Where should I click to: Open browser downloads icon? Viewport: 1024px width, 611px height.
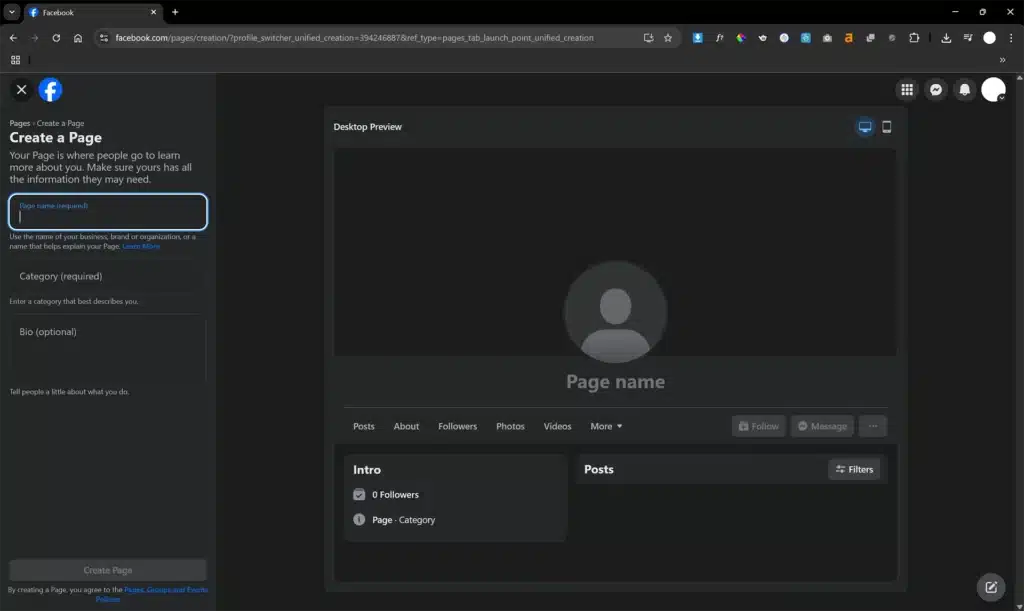click(x=946, y=38)
